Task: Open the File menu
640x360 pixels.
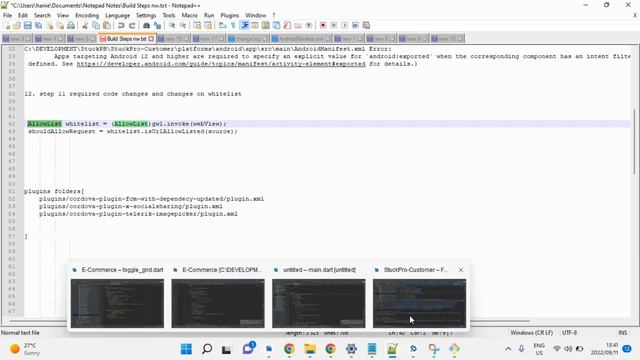Action: (7, 15)
